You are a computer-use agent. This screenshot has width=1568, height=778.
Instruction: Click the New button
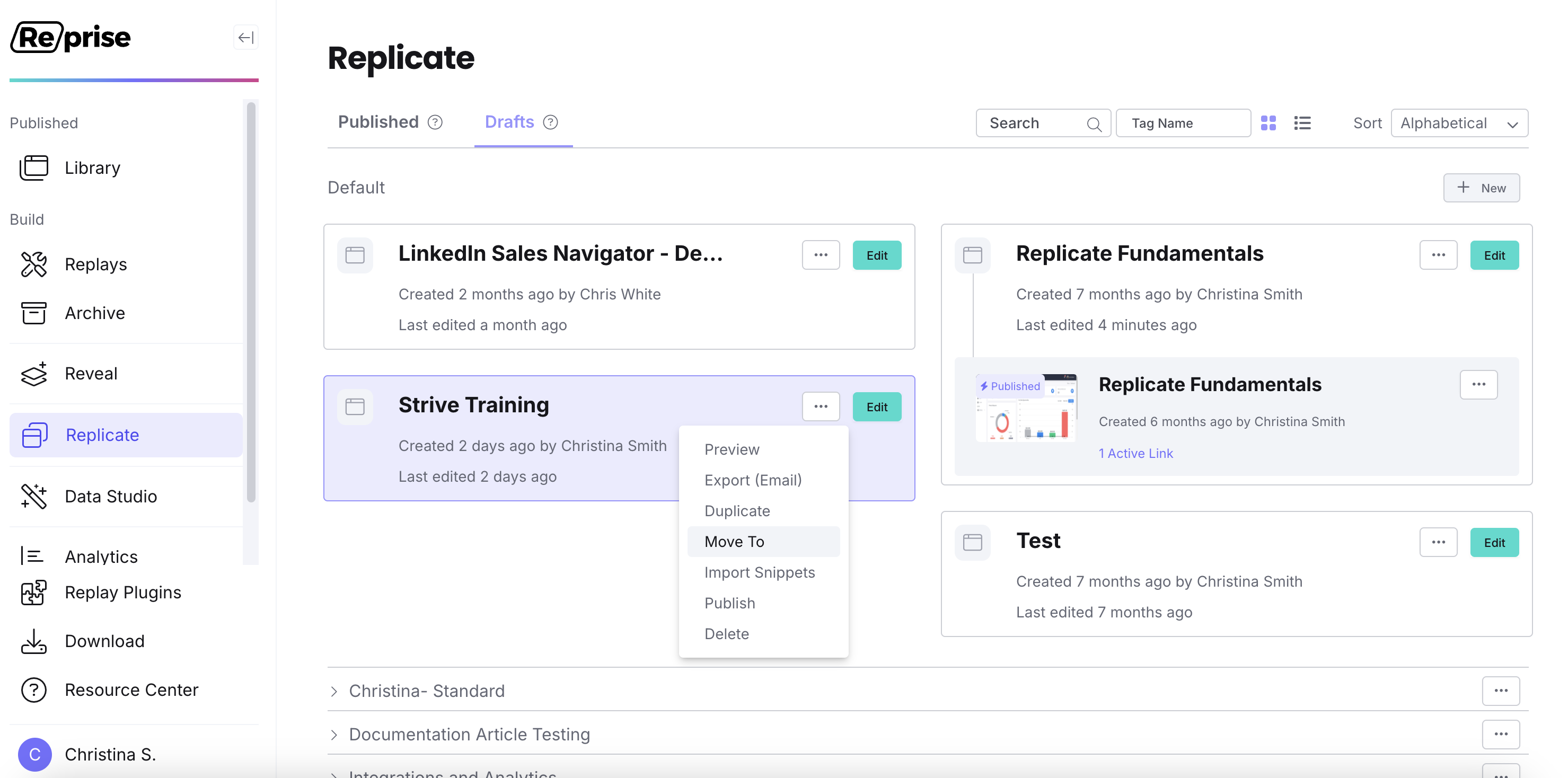coord(1481,188)
